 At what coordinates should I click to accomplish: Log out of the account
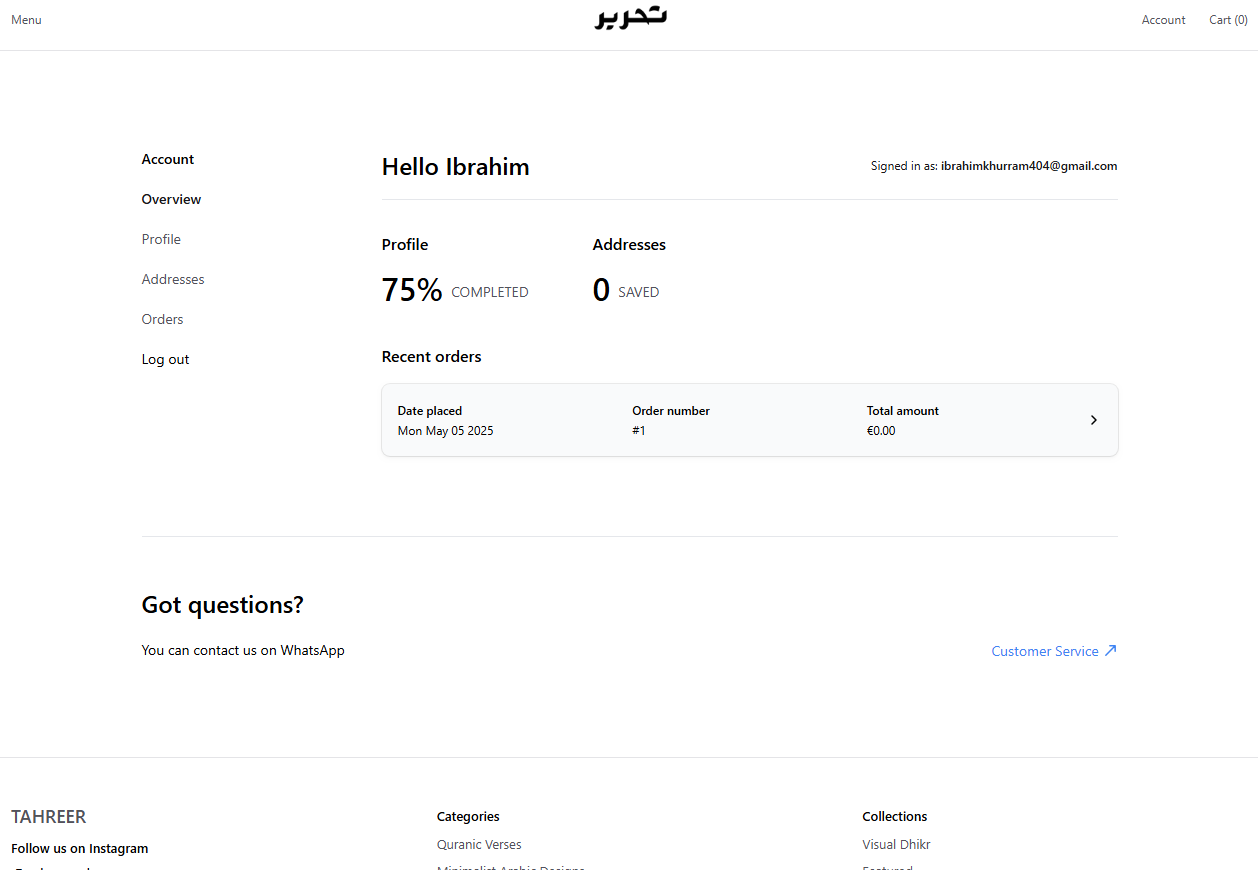click(165, 359)
